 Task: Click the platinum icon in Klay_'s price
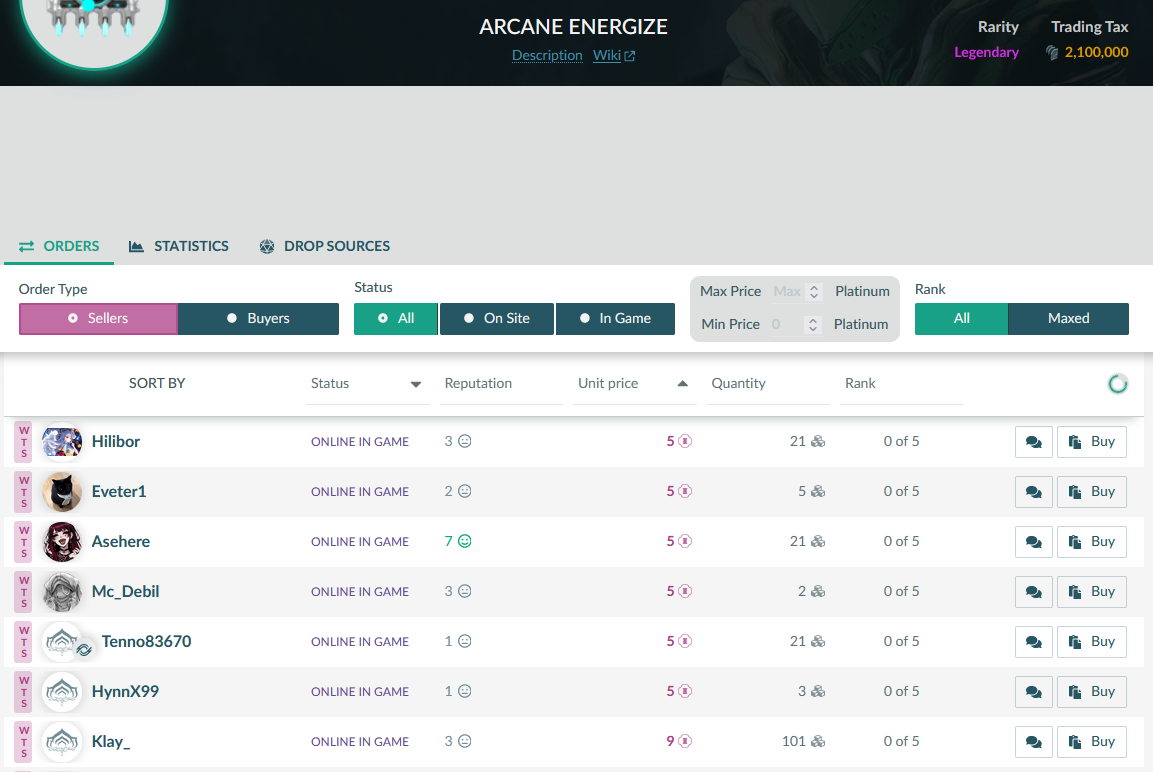coord(685,741)
